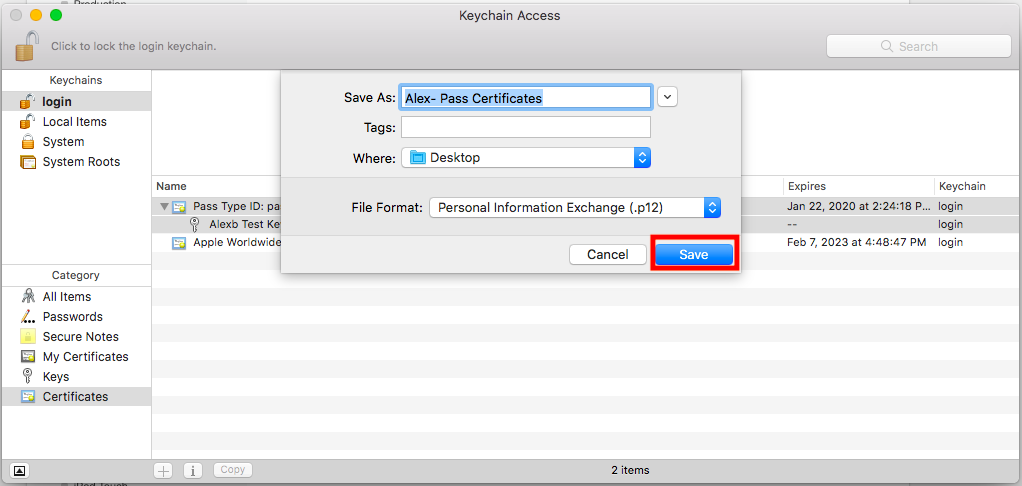1022x486 pixels.
Task: Select the System Roots keychain
Action: point(77,162)
